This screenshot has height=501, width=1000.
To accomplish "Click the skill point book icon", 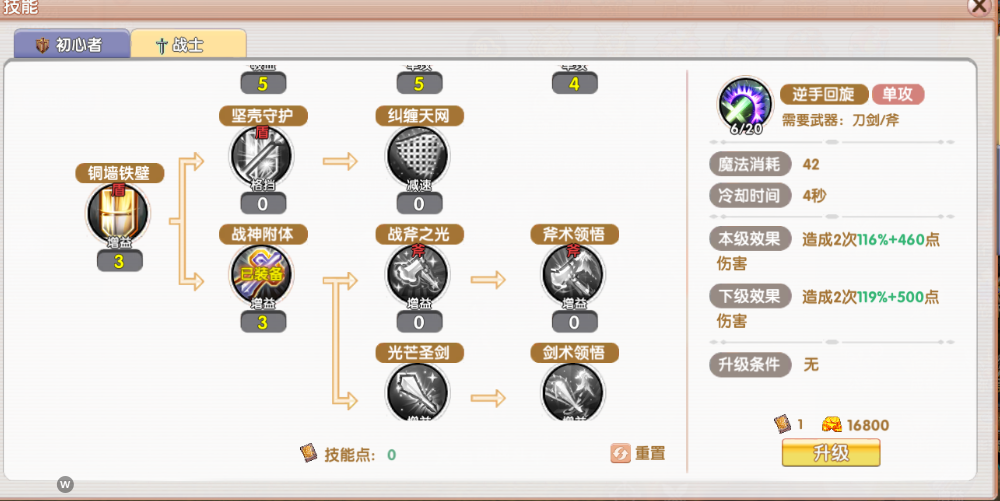I will click(309, 453).
